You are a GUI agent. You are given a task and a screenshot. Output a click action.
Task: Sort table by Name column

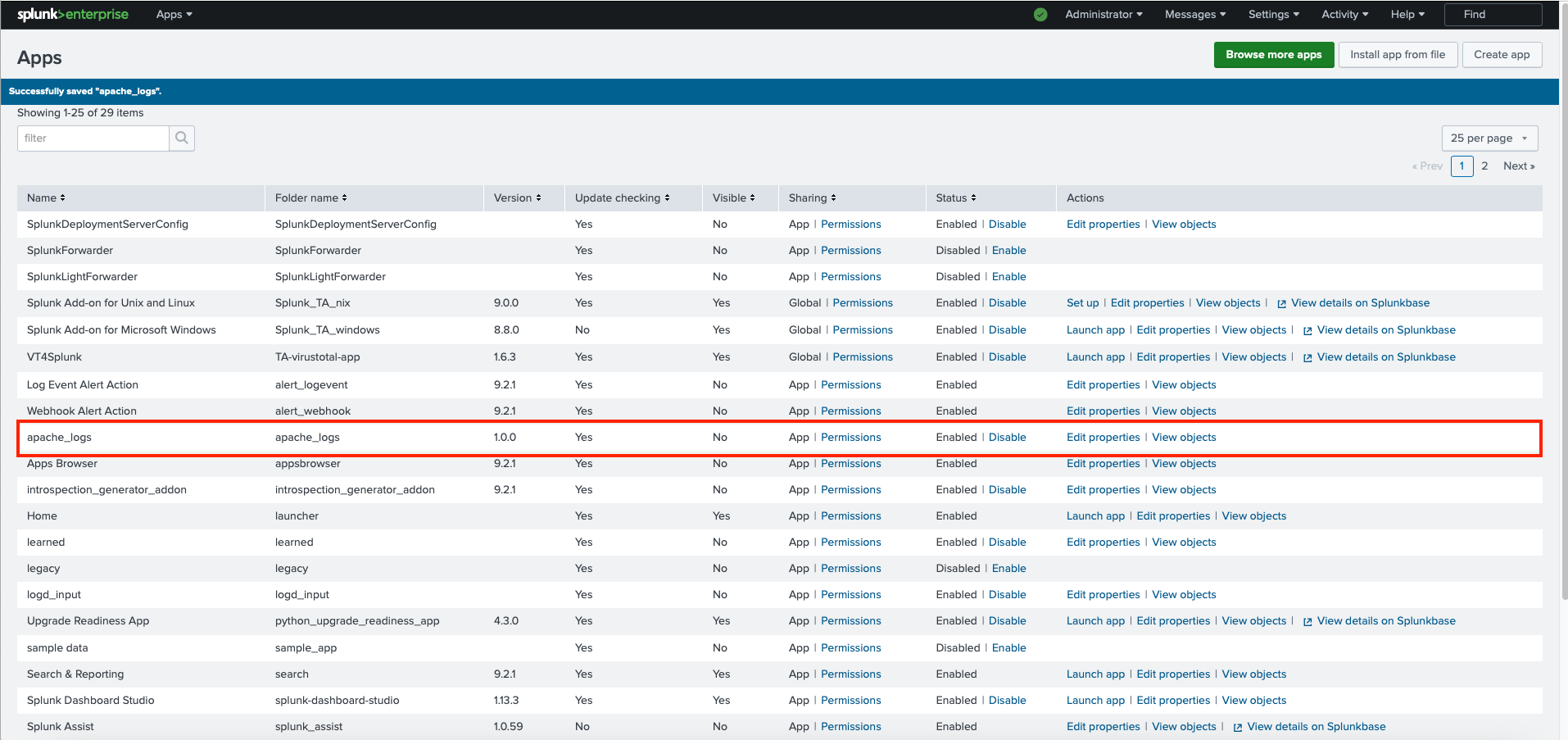(x=46, y=197)
